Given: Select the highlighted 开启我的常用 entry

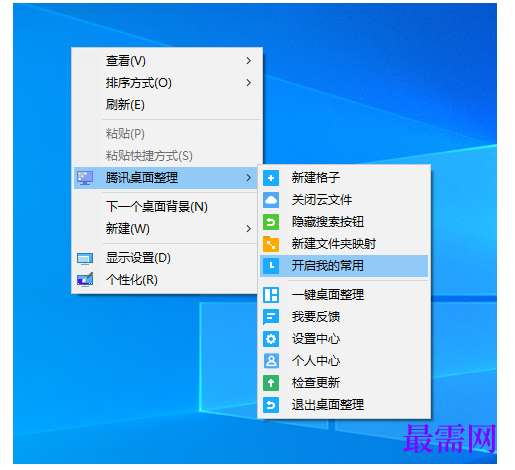Looking at the screenshot, I should tap(344, 266).
